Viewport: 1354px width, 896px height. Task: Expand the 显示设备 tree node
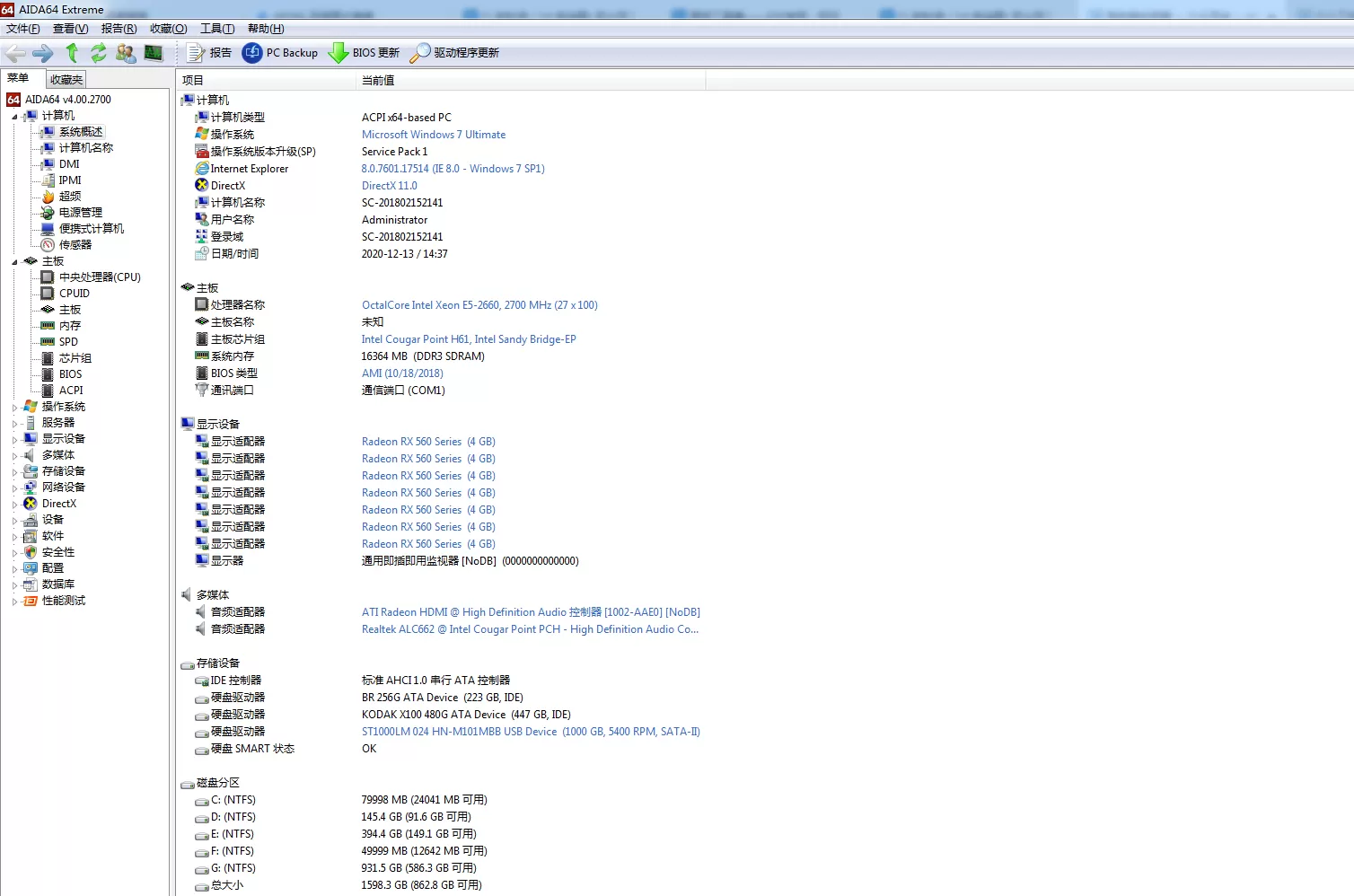pos(14,440)
